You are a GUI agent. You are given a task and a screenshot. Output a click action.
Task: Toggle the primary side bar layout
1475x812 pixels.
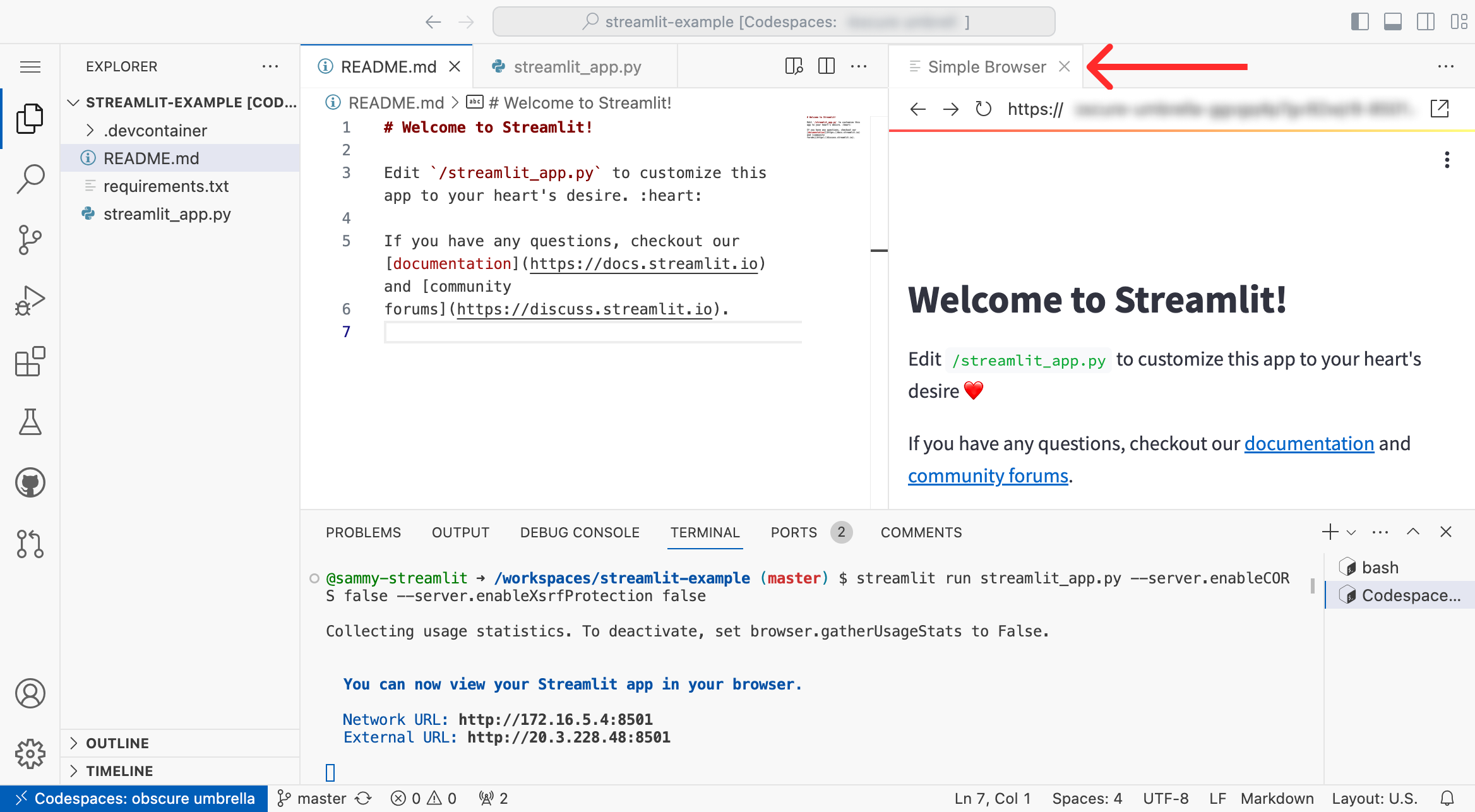coord(1359,21)
